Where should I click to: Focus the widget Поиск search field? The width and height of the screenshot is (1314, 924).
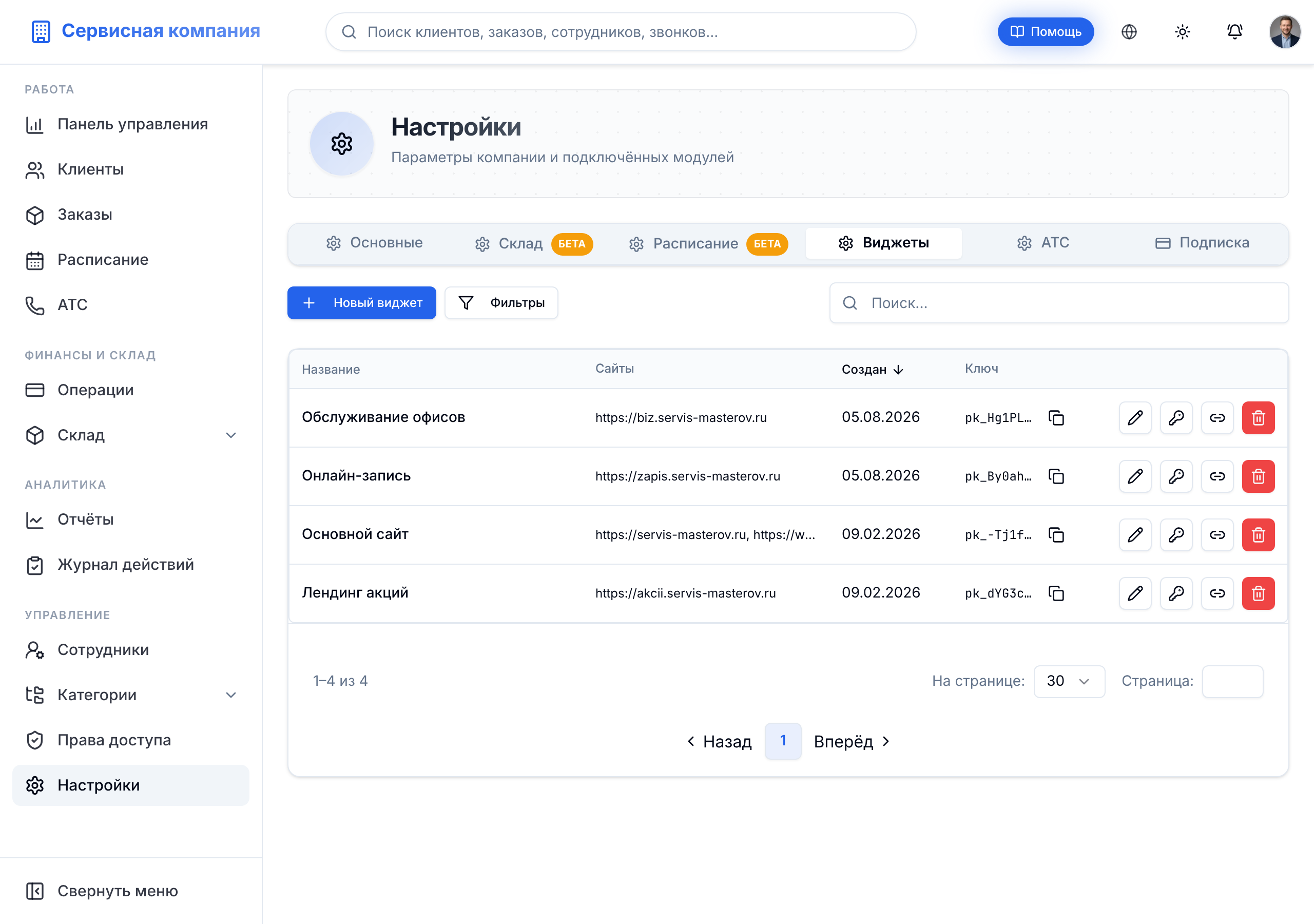(1059, 303)
